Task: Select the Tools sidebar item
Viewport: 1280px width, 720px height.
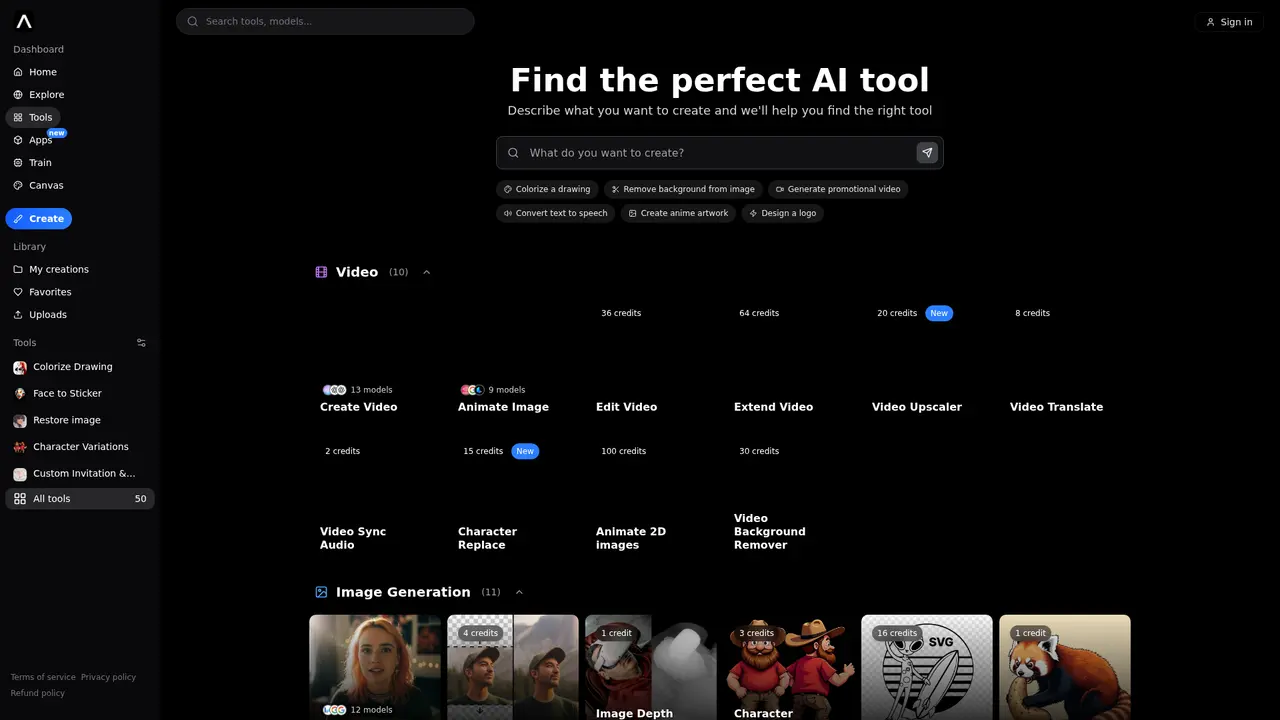Action: [x=33, y=117]
